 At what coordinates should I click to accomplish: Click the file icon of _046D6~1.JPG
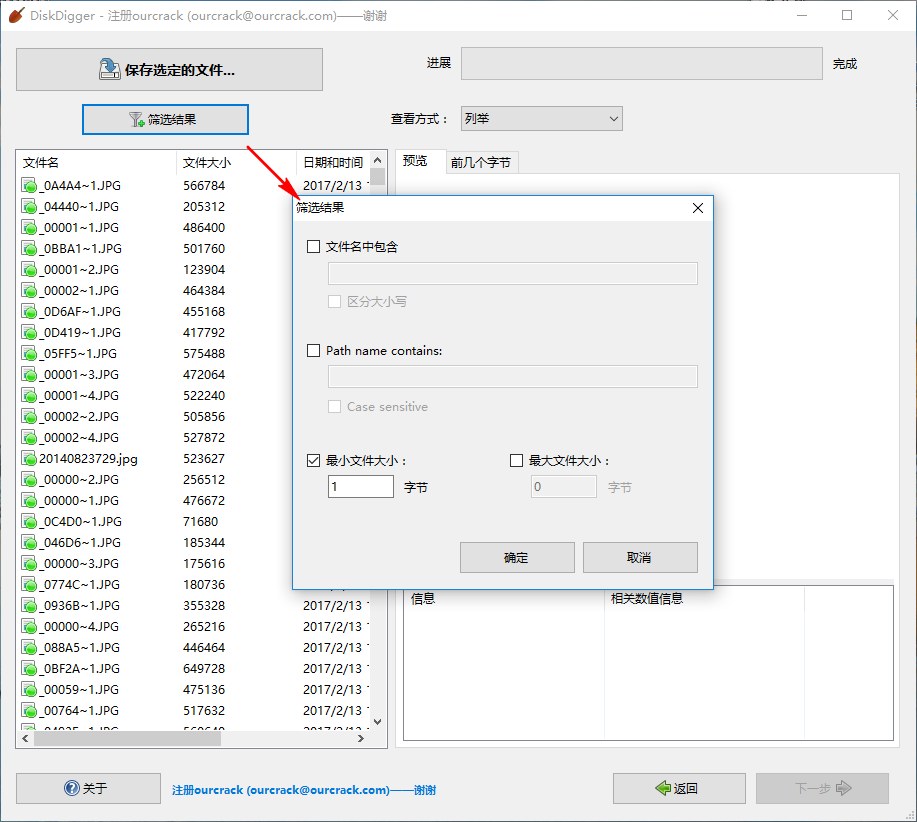pyautogui.click(x=29, y=543)
